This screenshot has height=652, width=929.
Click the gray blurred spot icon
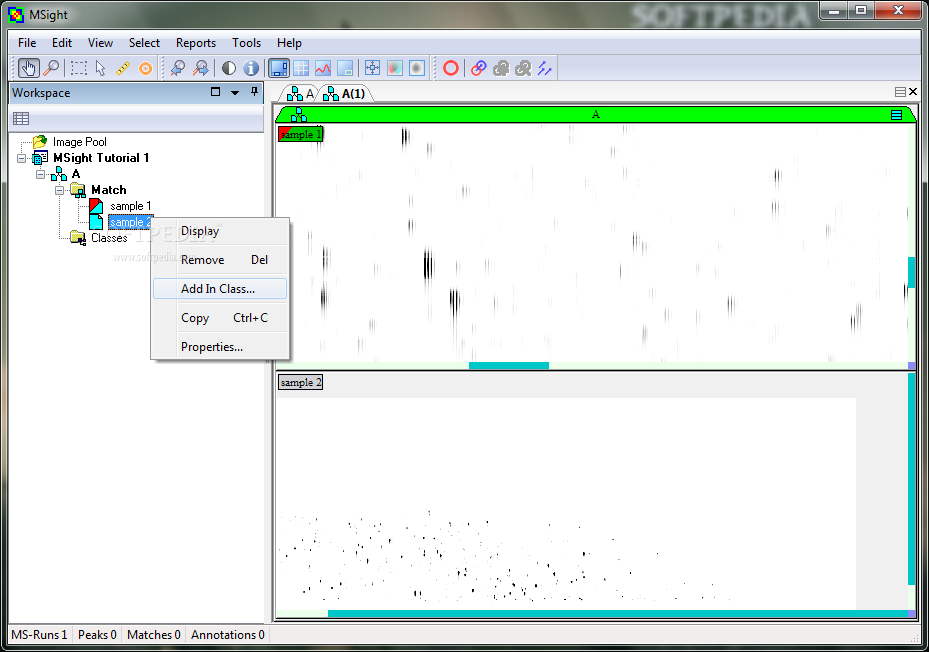pos(417,68)
